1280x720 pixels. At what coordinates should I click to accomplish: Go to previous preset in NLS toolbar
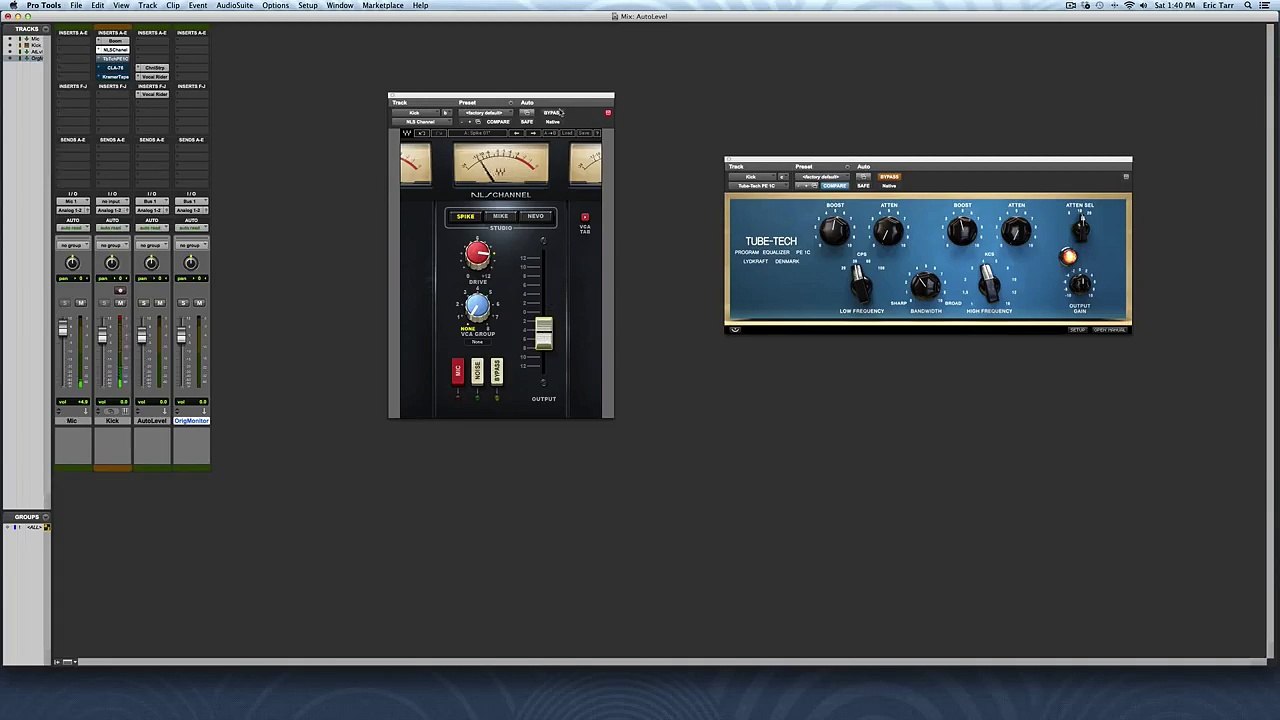(516, 133)
